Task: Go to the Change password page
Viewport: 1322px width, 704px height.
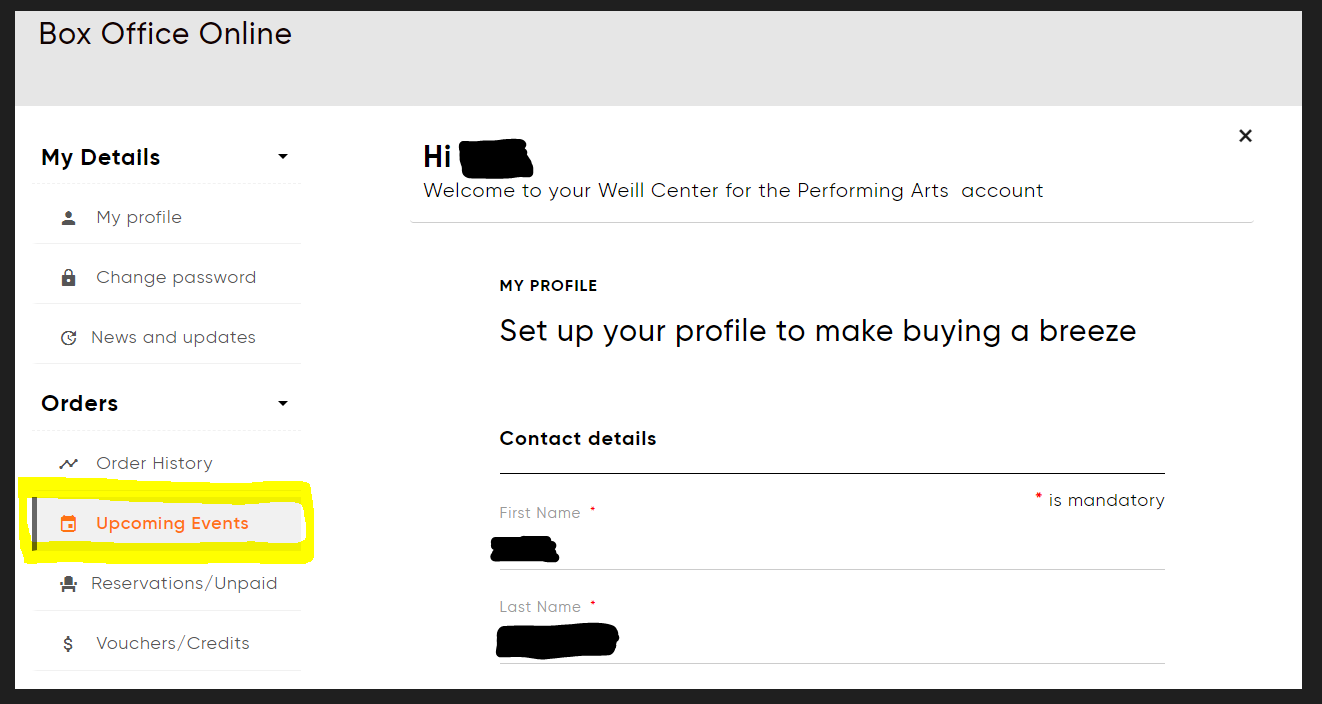Action: 167,278
